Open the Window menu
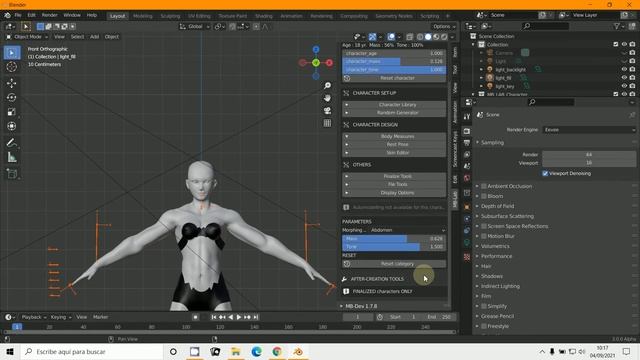The height and width of the screenshot is (360, 640). pyautogui.click(x=72, y=15)
